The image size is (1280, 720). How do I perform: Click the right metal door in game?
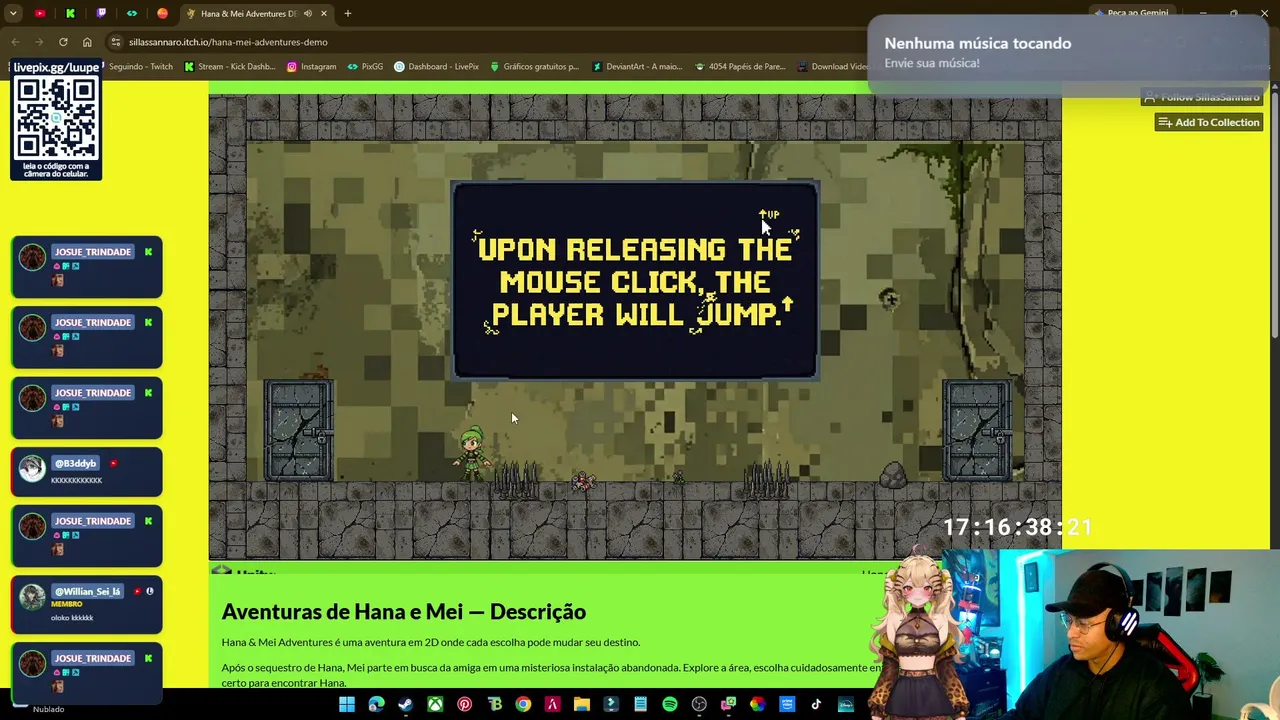point(977,431)
